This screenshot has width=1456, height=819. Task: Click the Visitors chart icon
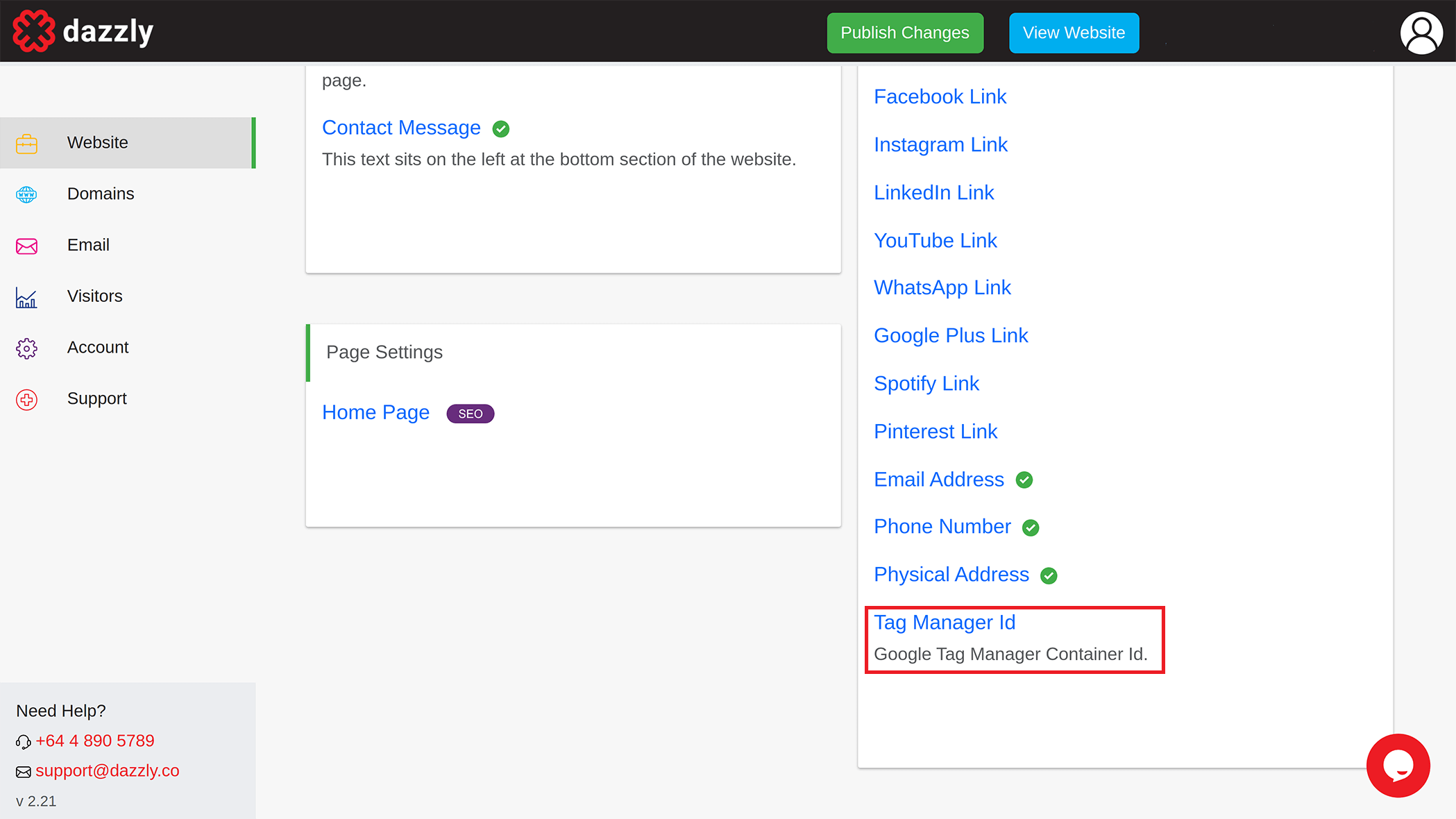click(26, 298)
